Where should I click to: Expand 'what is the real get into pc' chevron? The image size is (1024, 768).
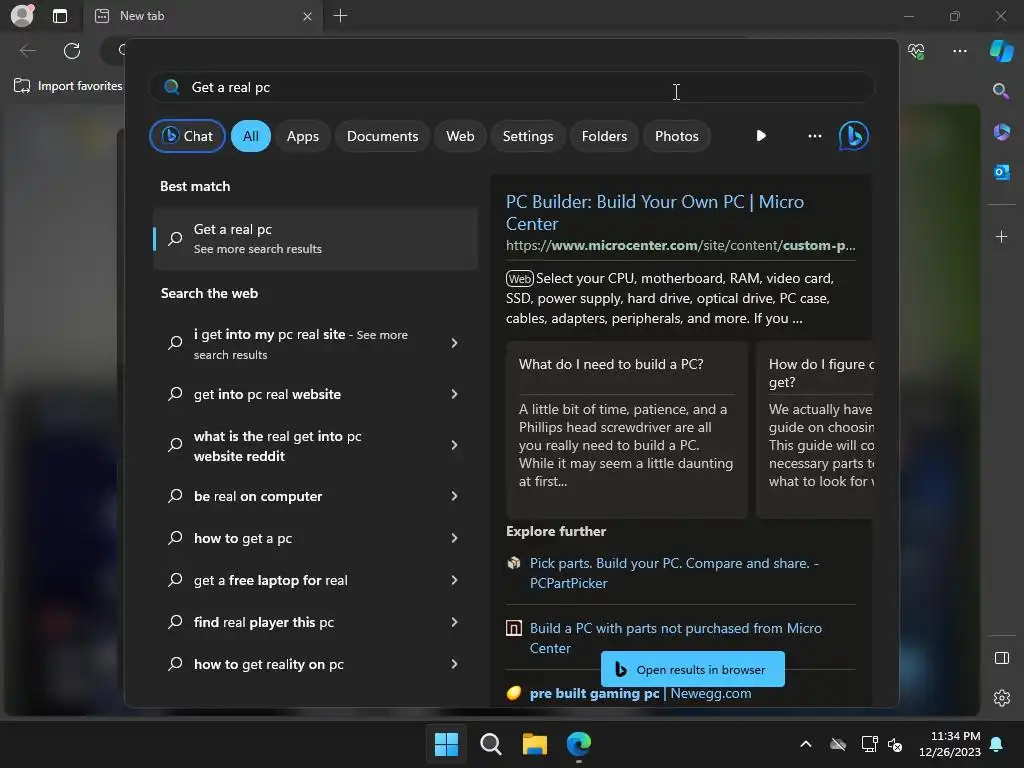click(x=455, y=445)
